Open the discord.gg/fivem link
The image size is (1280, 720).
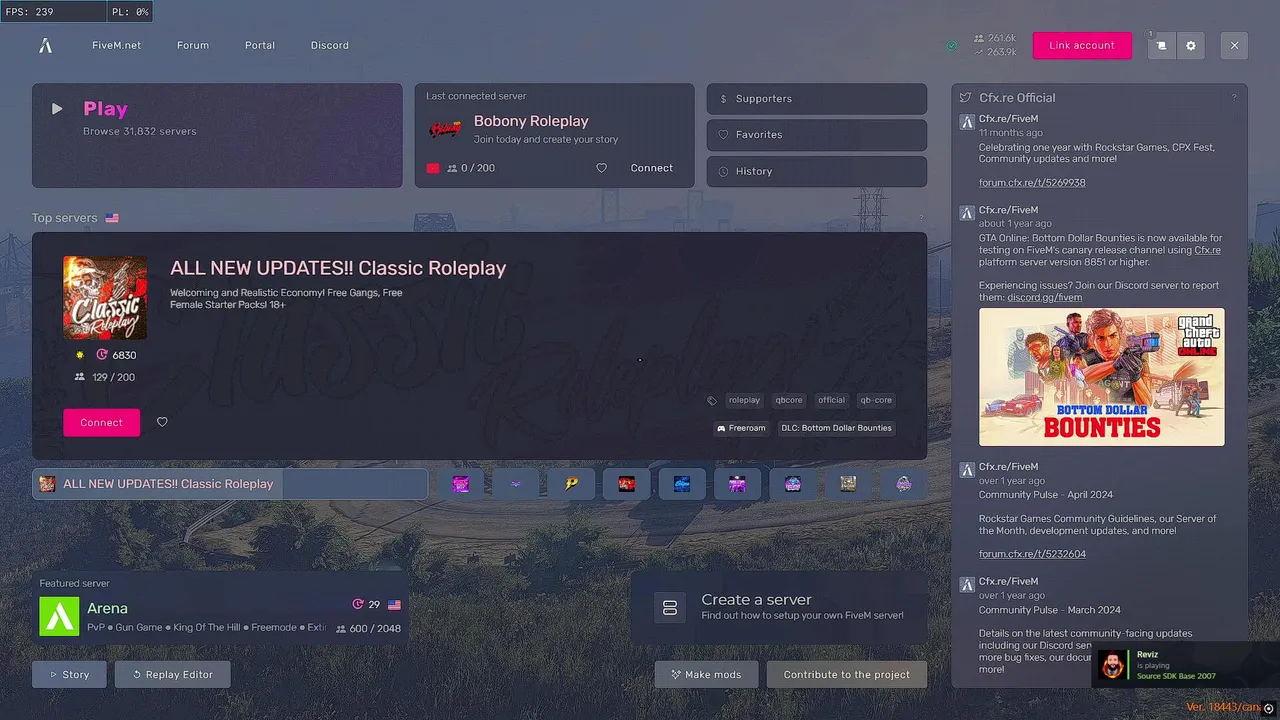coord(1044,297)
